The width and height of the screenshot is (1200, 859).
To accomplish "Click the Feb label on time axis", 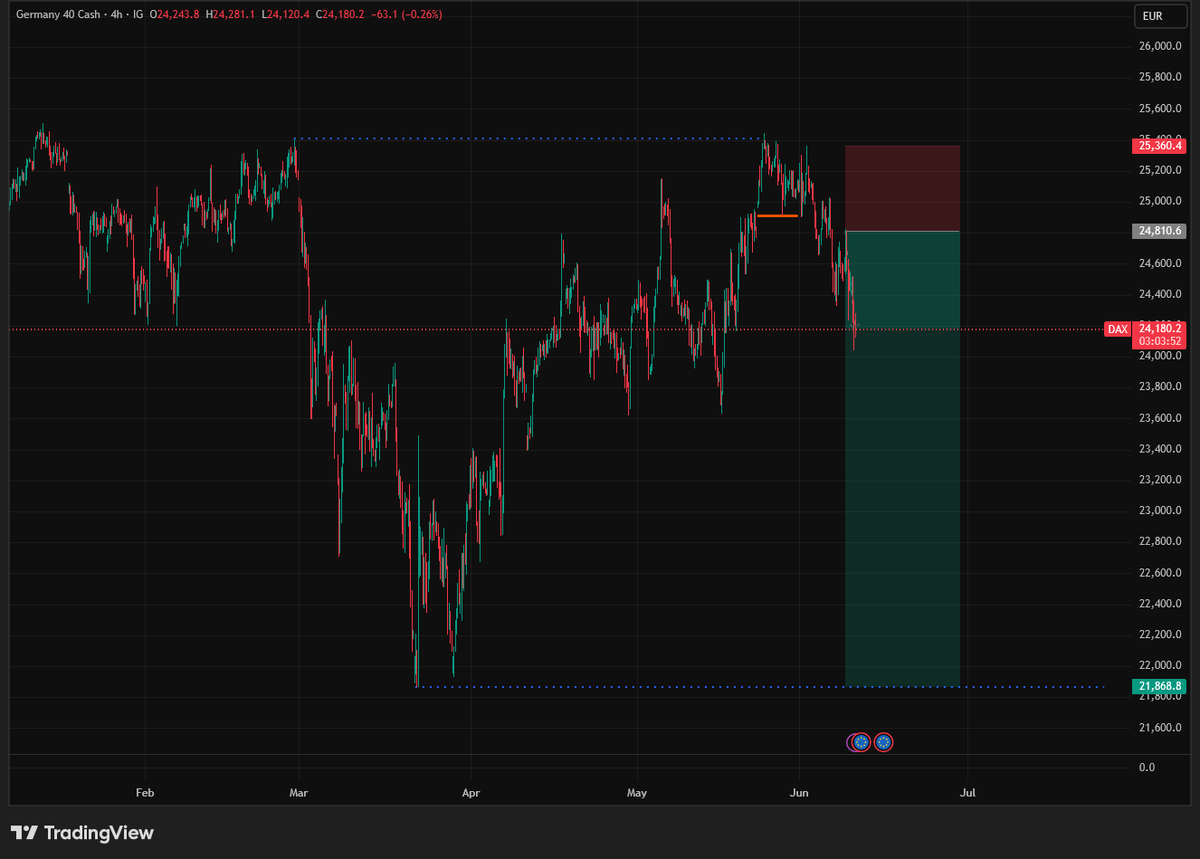I will click(x=144, y=793).
